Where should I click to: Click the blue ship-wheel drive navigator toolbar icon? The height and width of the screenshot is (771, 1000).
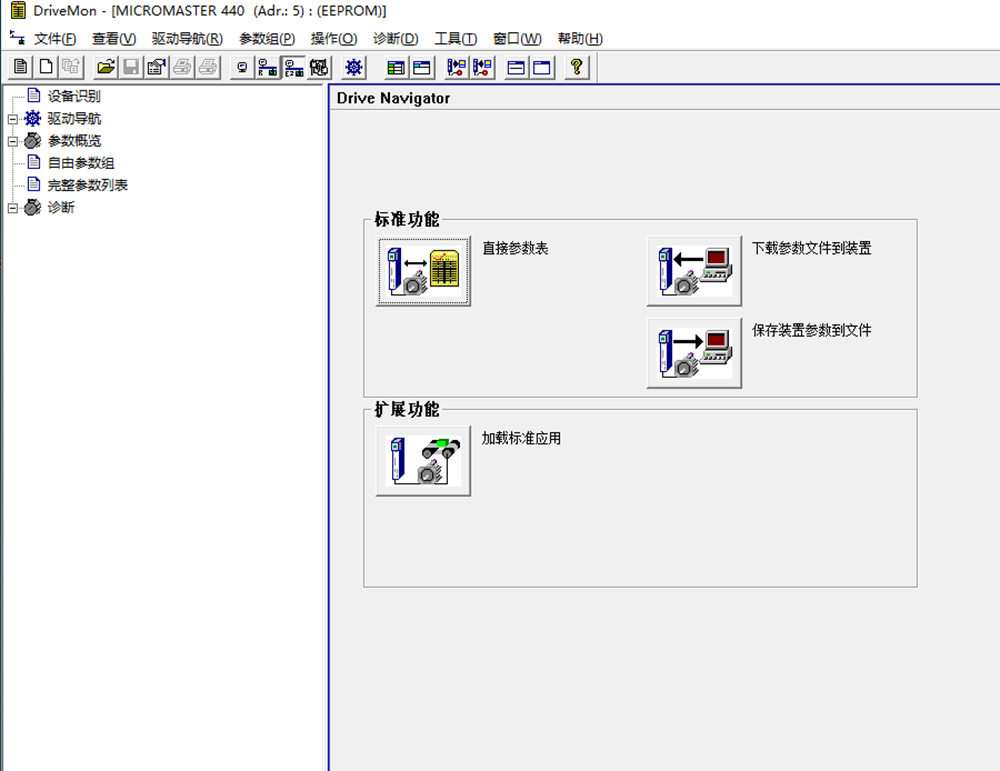coord(353,68)
